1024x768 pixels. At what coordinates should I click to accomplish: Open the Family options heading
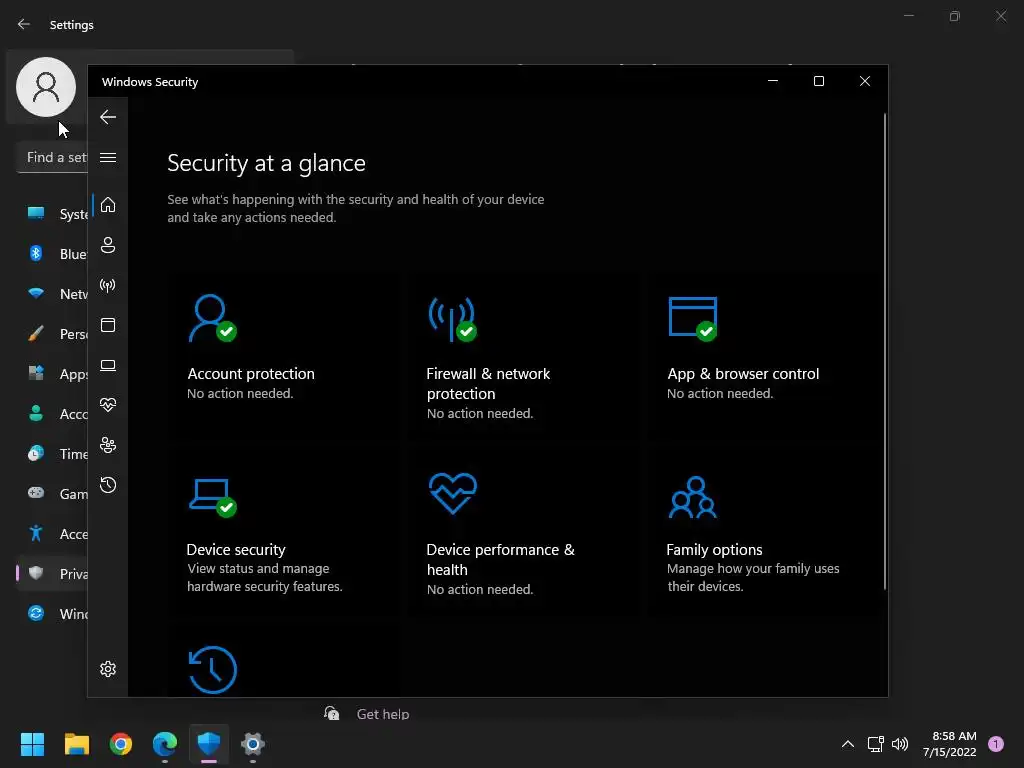(x=714, y=549)
